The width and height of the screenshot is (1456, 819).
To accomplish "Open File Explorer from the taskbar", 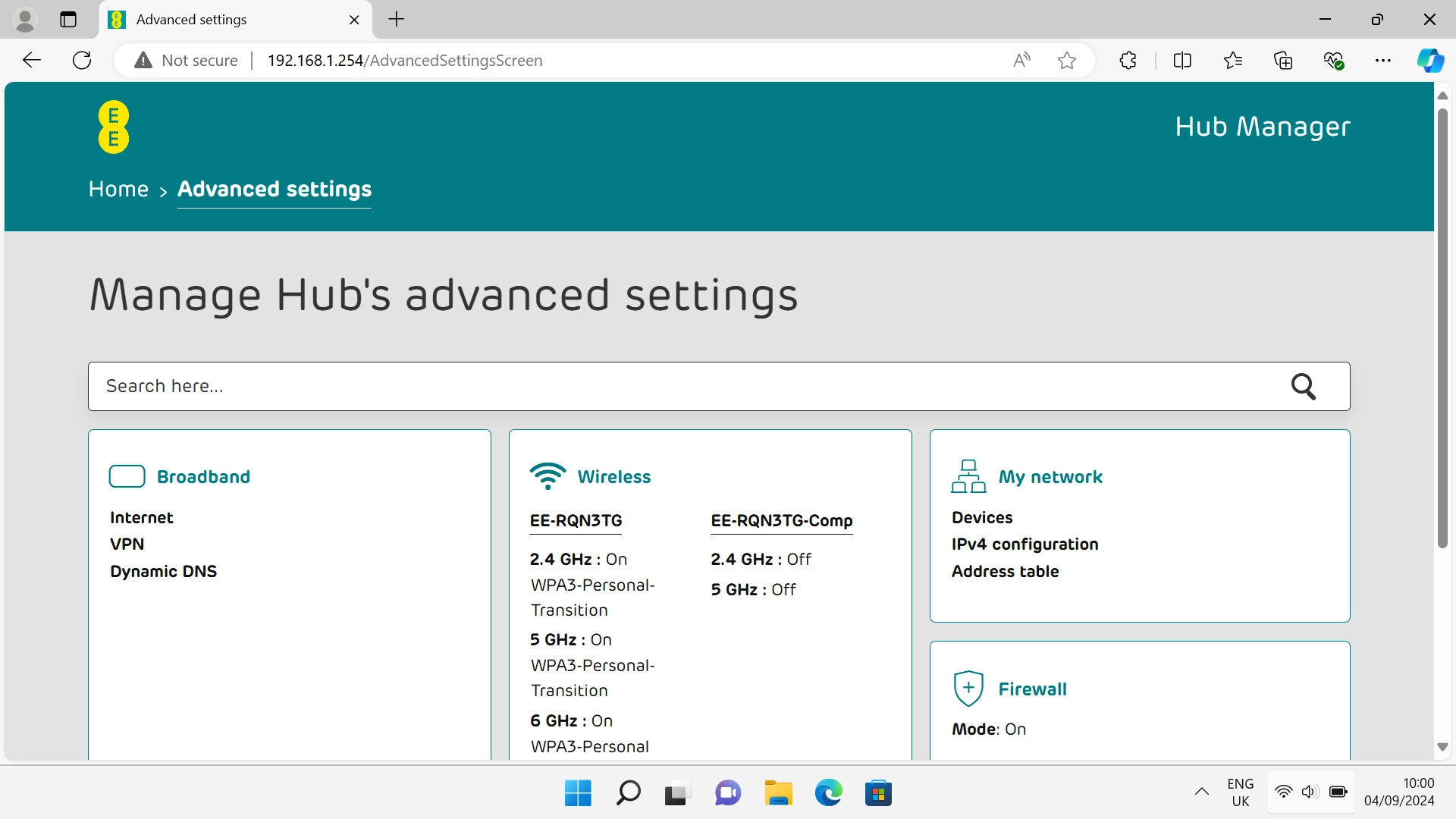I will tap(778, 792).
